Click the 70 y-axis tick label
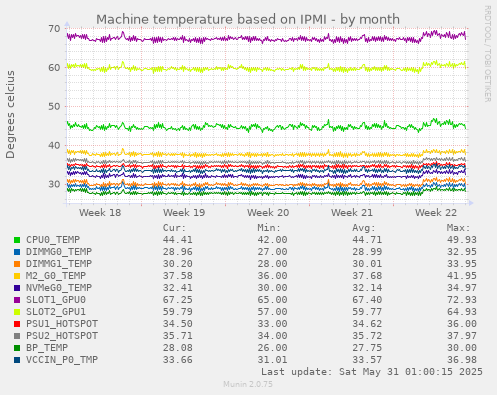Screen dimensions: 497x395 pyautogui.click(x=54, y=29)
